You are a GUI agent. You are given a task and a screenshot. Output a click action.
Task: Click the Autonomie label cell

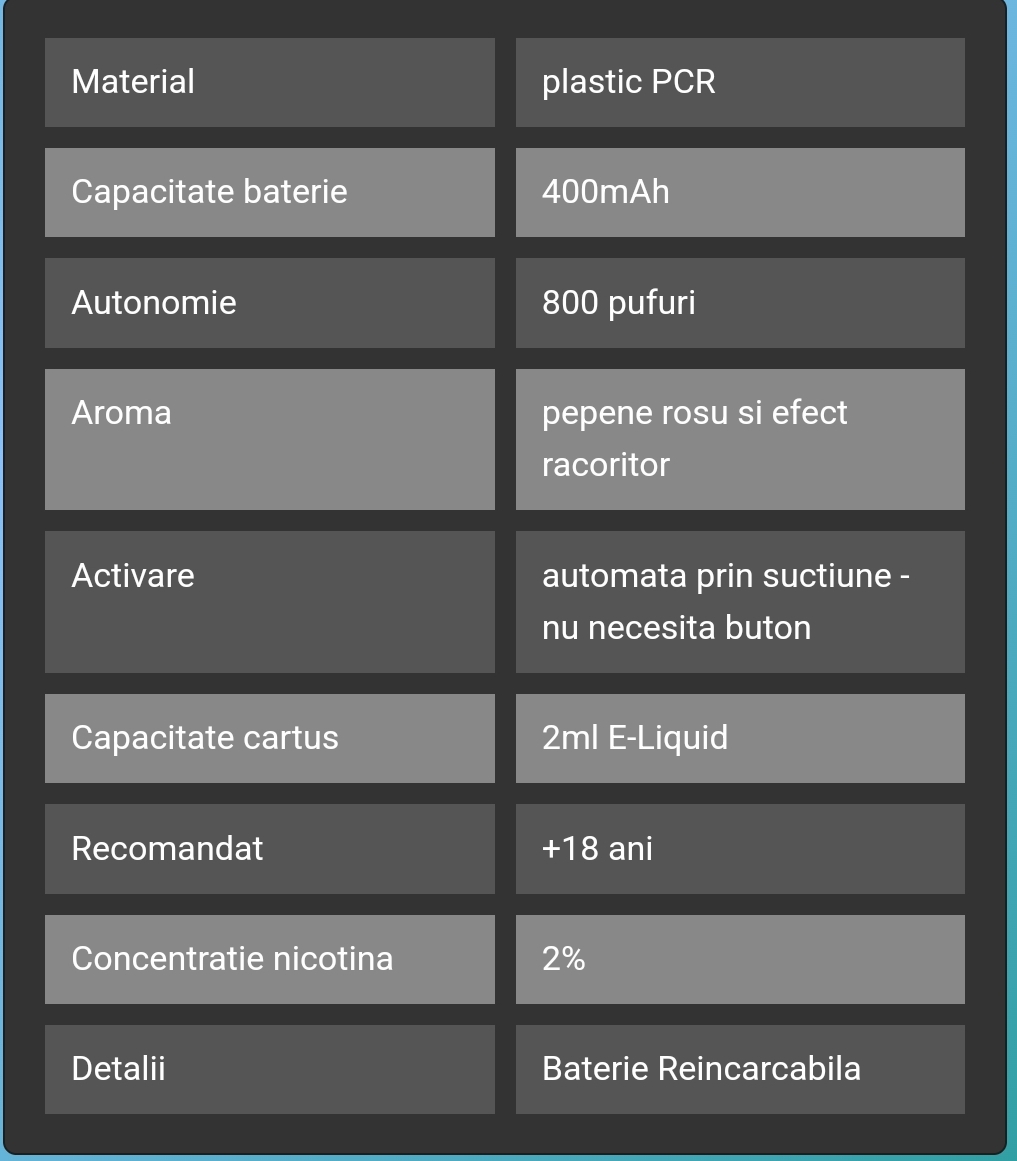click(x=269, y=303)
